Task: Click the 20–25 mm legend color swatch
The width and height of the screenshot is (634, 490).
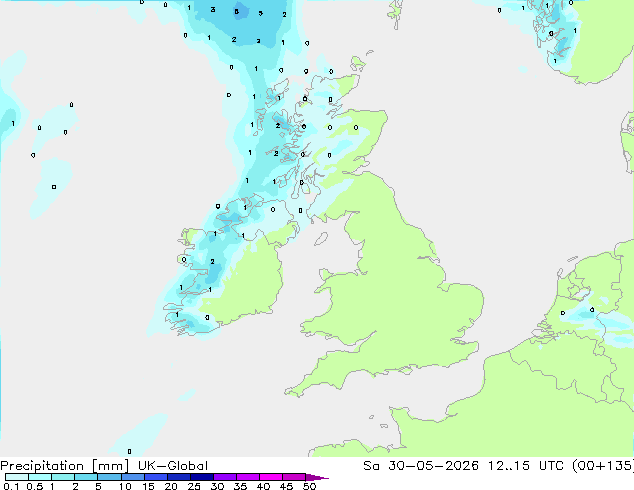Action: click(x=179, y=477)
